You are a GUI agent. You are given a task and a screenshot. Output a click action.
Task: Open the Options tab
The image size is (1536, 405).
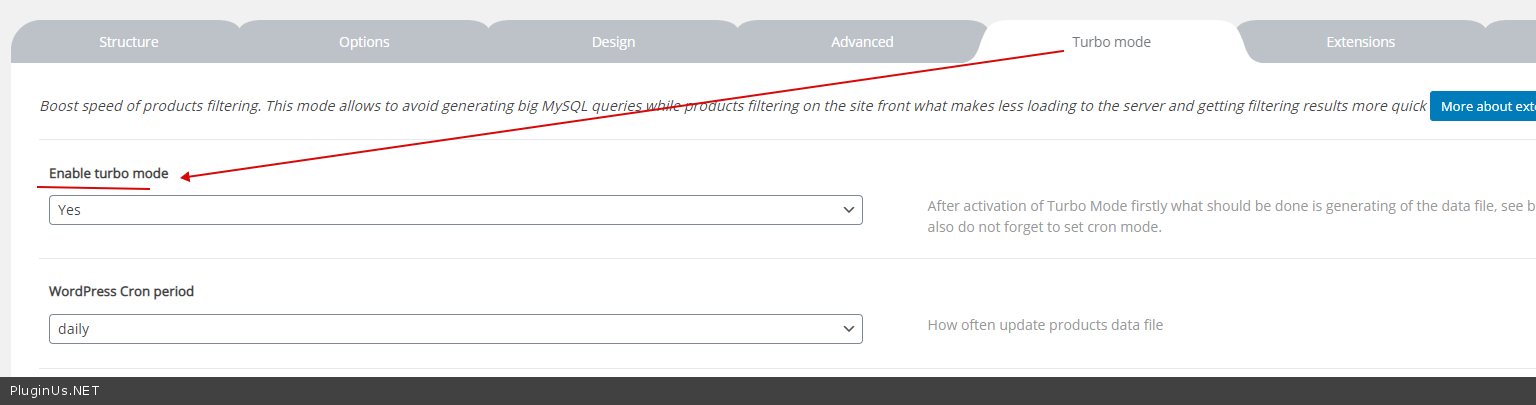[364, 42]
